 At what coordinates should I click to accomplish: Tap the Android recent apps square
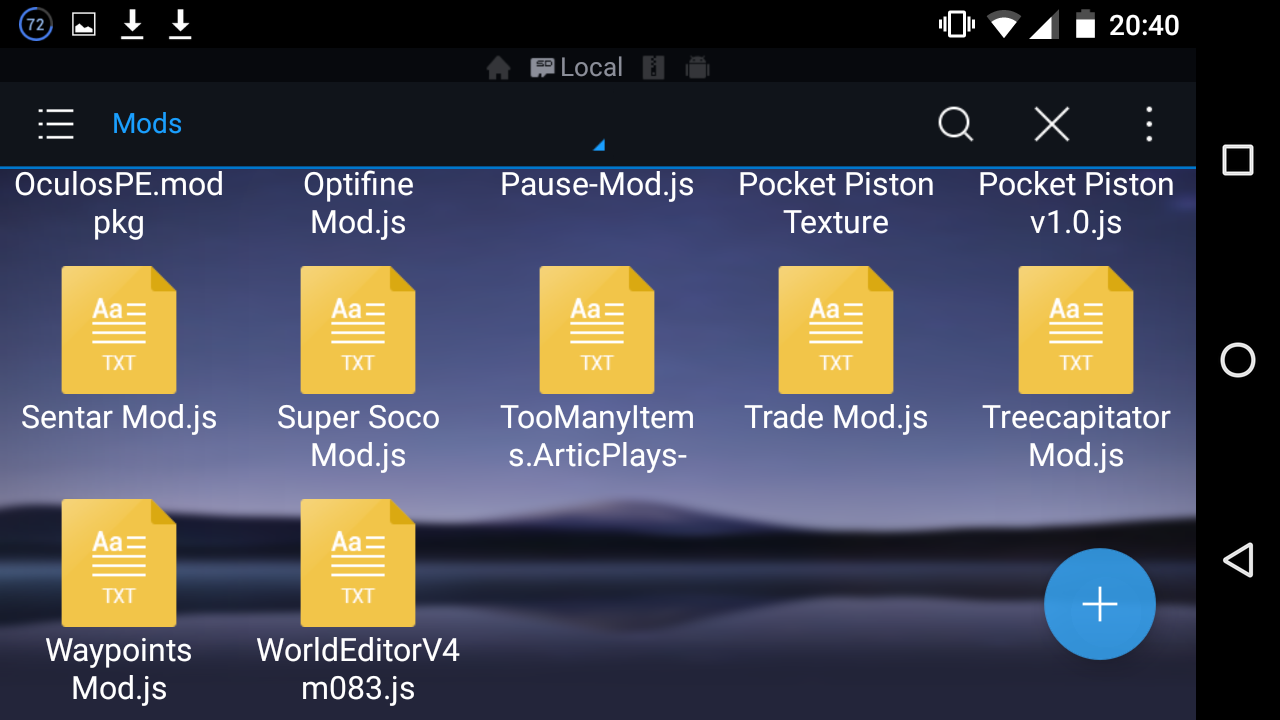point(1238,160)
